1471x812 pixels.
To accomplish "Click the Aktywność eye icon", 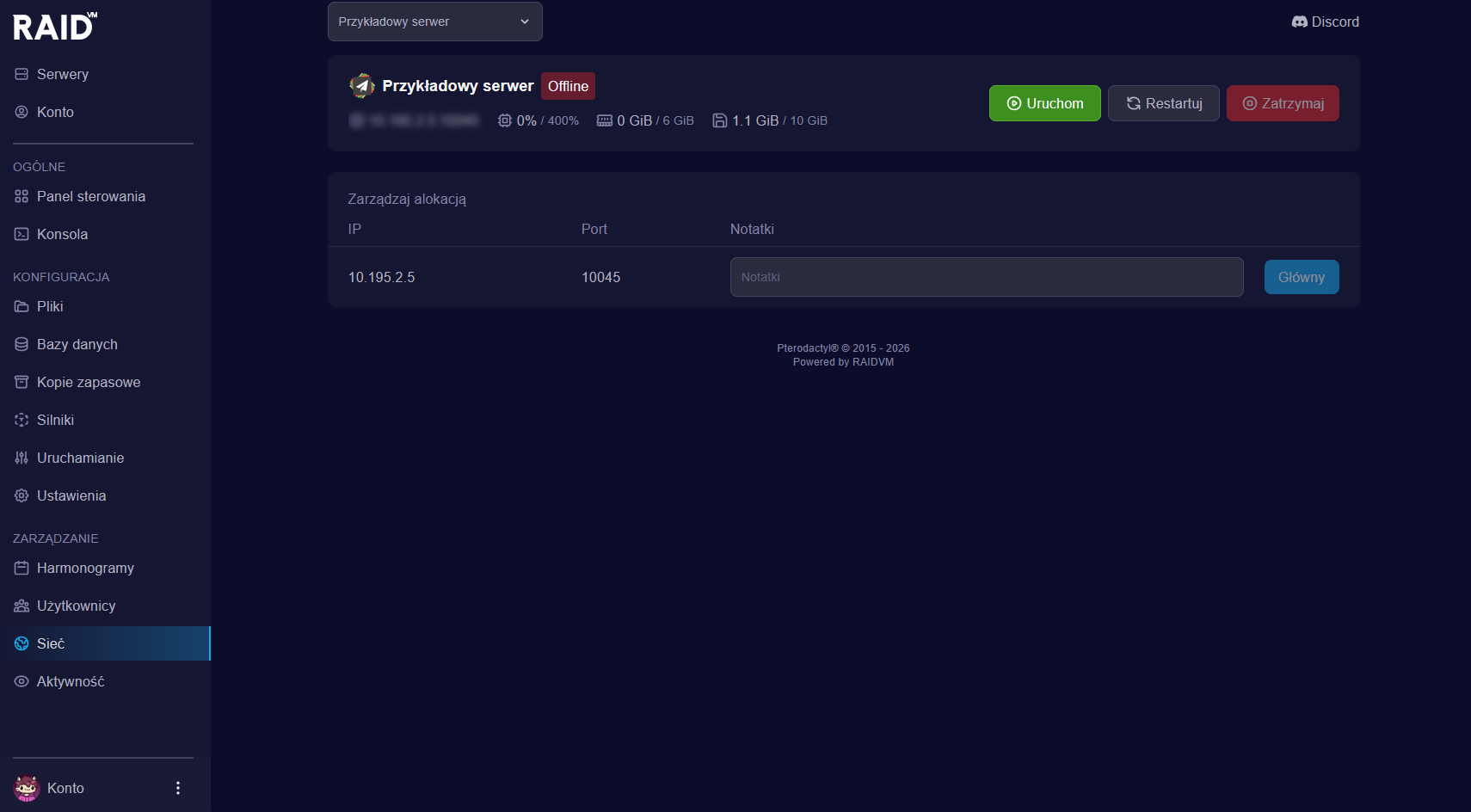I will (x=22, y=681).
